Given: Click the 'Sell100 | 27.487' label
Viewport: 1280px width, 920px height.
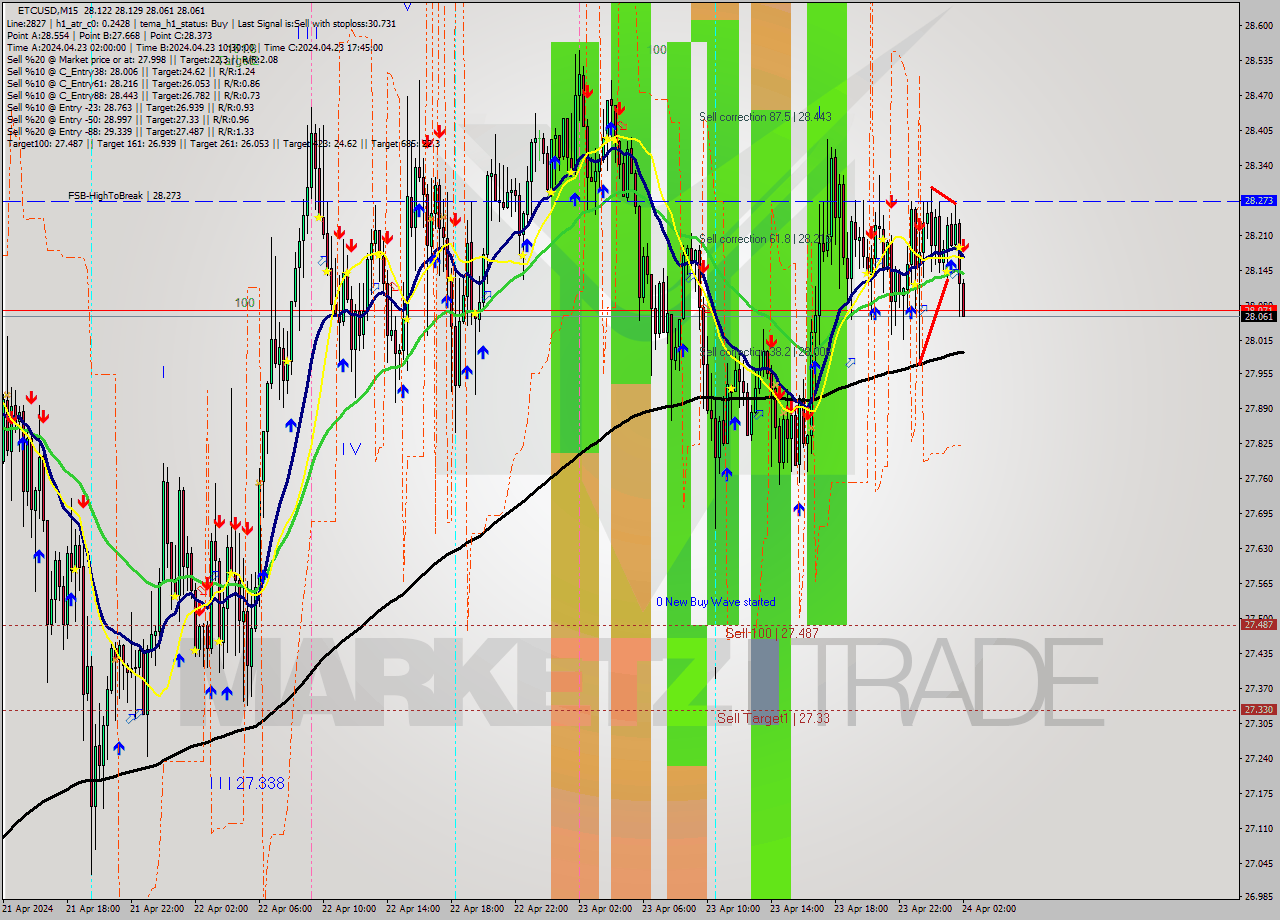Looking at the screenshot, I should (x=772, y=633).
